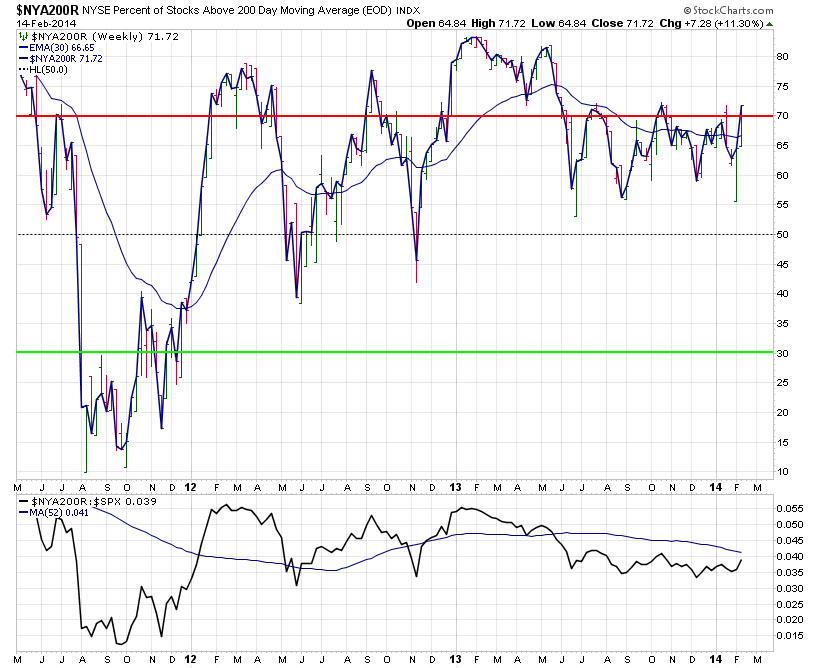Click the Chg +7.28 (+11.30%) readout
The width and height of the screenshot is (820, 668).
tap(711, 24)
